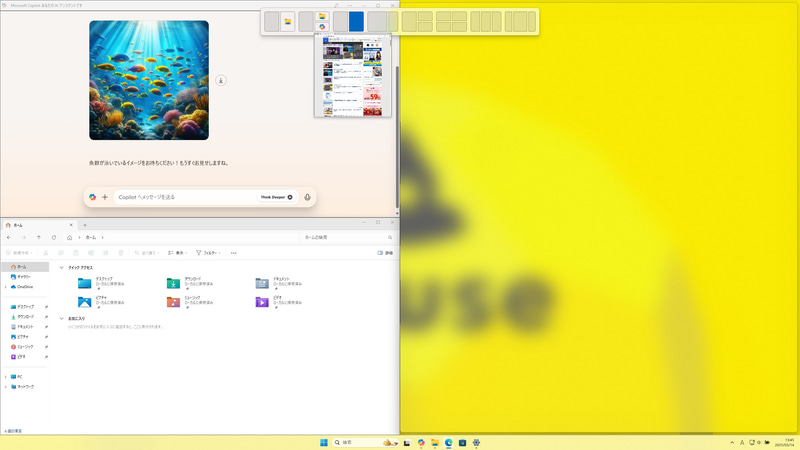Select the ピクチャ folder in Quick access
Image resolution: width=800 pixels, height=450 pixels.
click(x=102, y=302)
